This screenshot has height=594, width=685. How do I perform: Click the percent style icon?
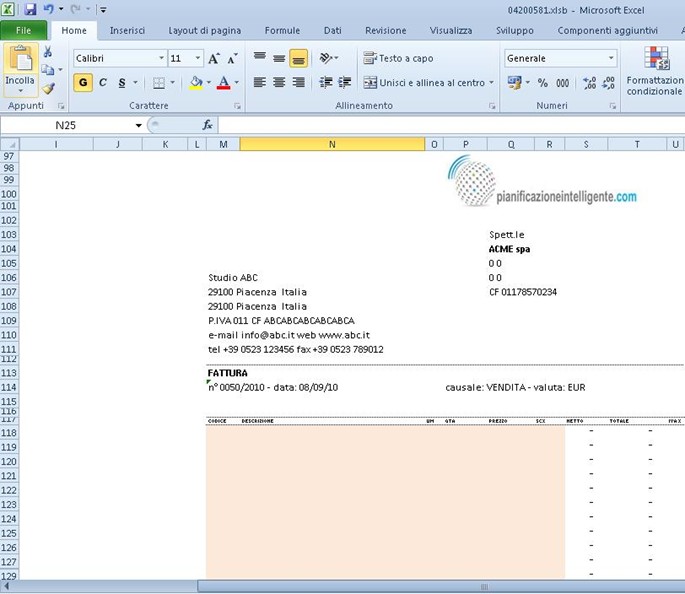coord(543,83)
